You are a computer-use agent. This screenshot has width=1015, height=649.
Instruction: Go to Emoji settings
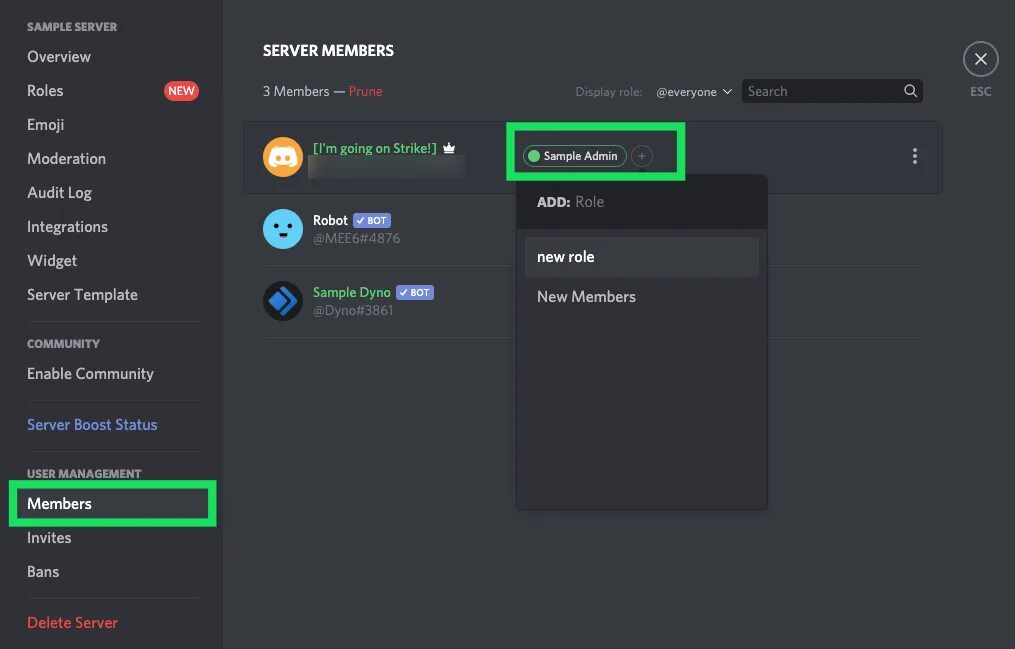pos(45,124)
